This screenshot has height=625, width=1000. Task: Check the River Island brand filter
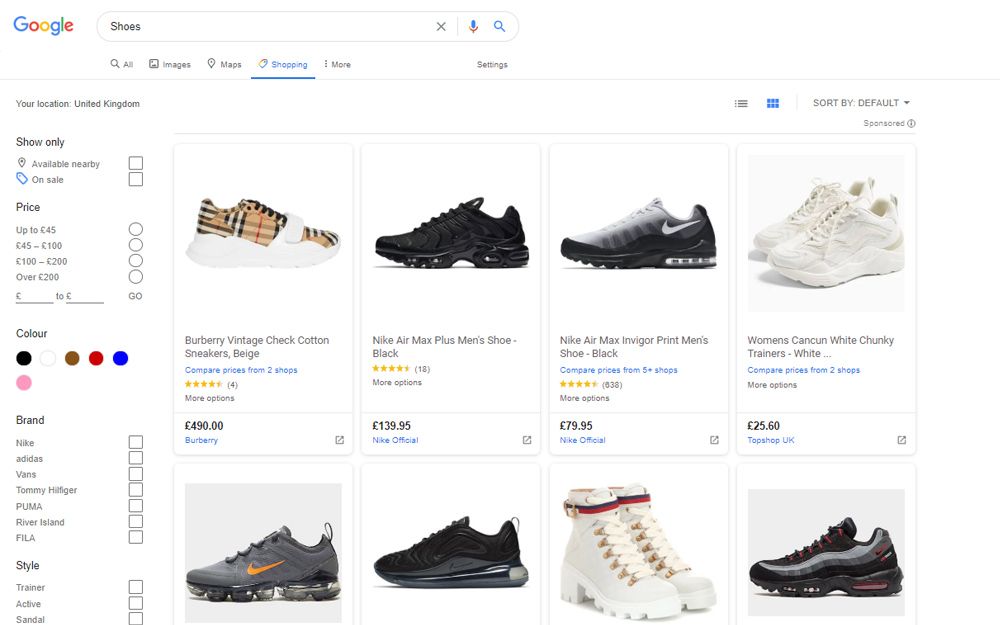(x=136, y=522)
